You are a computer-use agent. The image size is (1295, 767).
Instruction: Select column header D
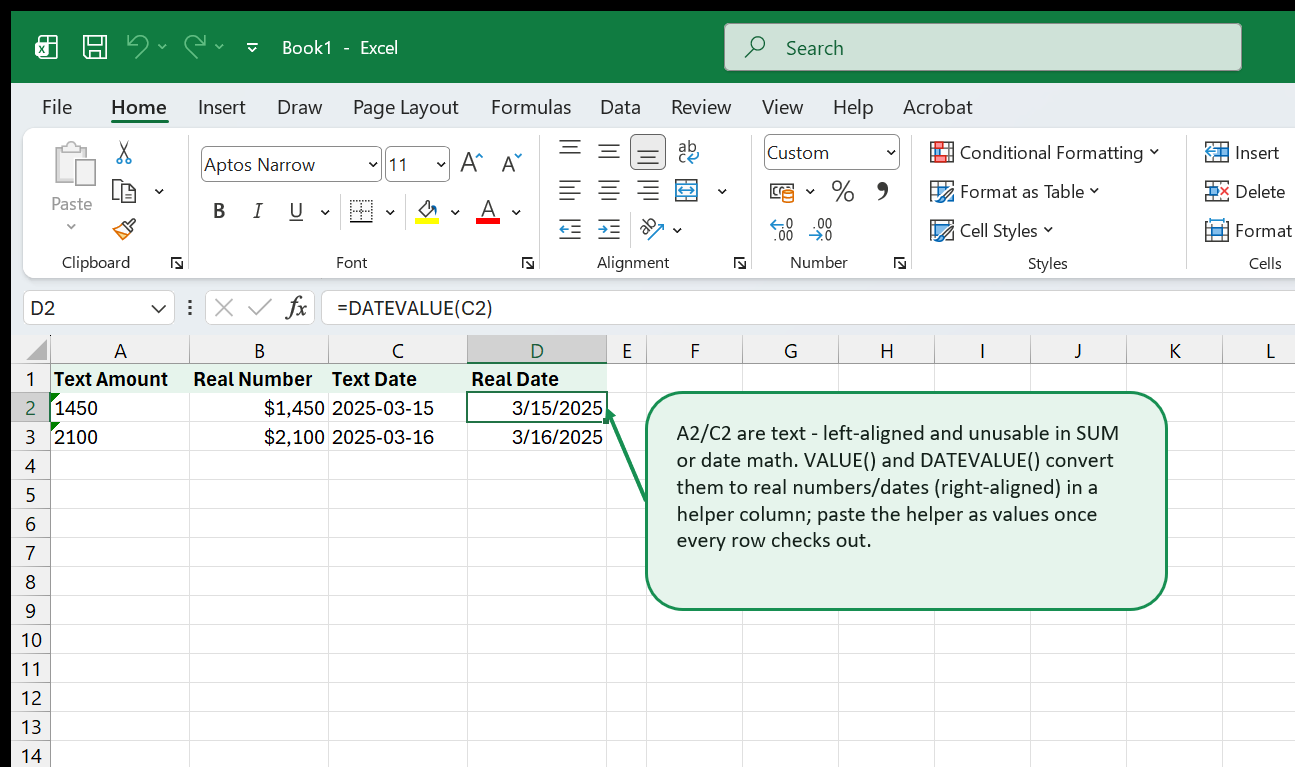coord(537,350)
